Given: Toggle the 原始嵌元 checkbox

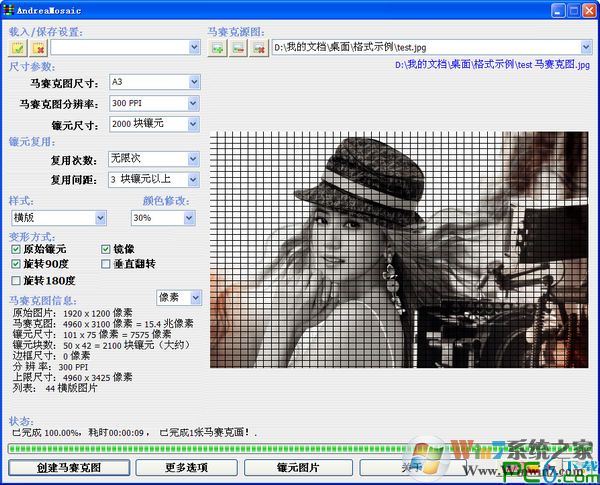Looking at the screenshot, I should click(15, 248).
